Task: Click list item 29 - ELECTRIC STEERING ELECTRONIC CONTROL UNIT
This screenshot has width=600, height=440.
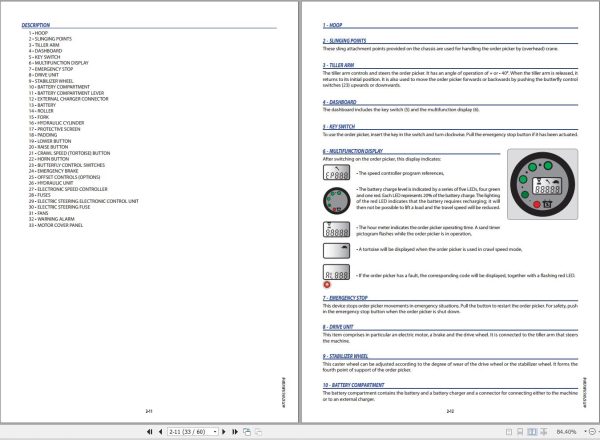Action: tap(84, 201)
